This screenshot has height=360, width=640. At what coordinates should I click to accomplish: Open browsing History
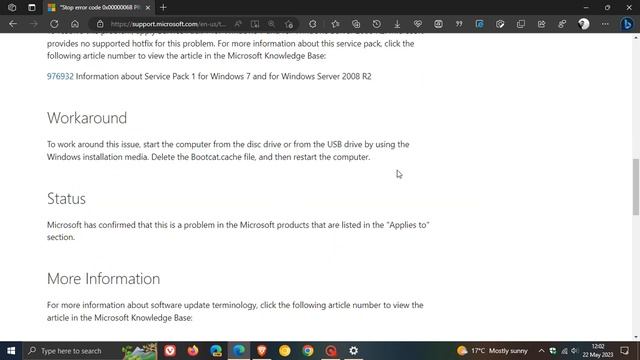[x=376, y=24]
